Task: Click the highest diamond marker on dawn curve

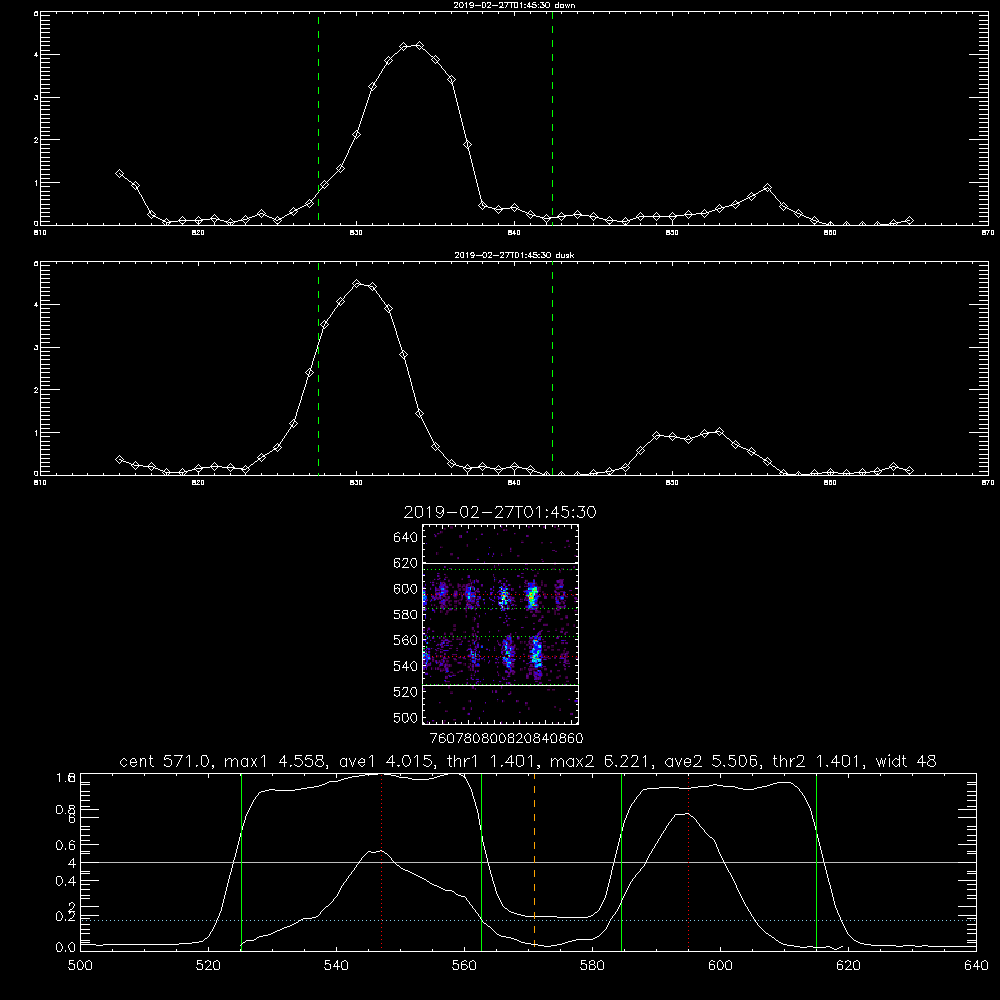Action: click(x=419, y=45)
